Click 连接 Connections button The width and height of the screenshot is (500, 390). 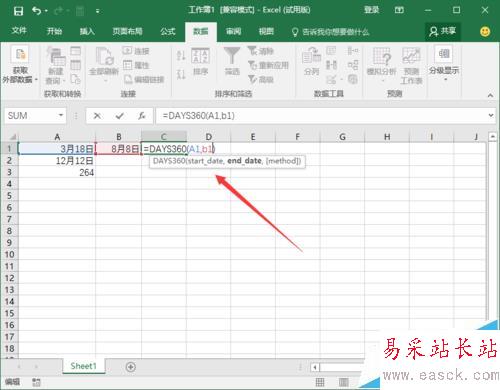135,51
